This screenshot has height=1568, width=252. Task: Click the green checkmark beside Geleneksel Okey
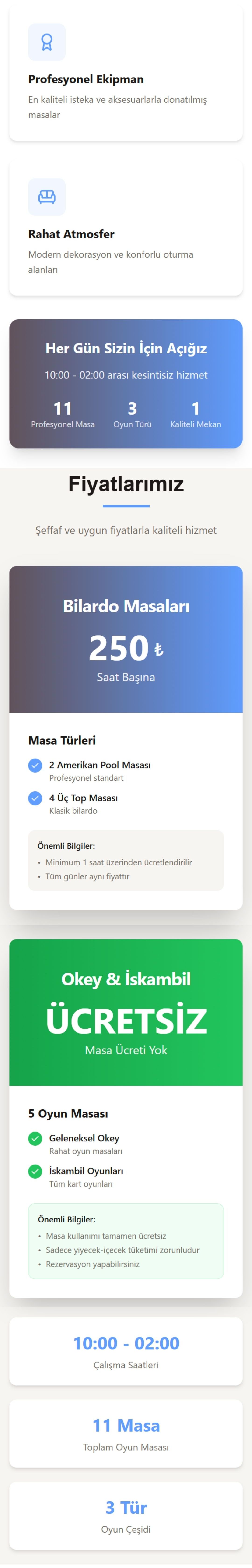point(35,1138)
